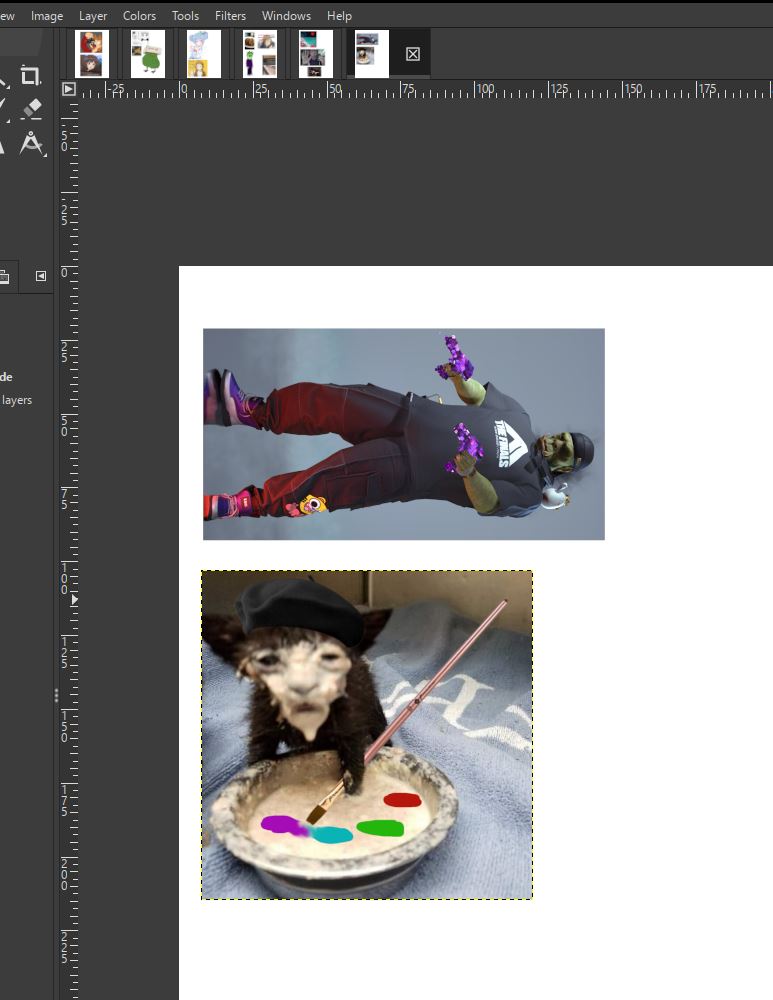Open the tool options panel configure menu

click(41, 276)
